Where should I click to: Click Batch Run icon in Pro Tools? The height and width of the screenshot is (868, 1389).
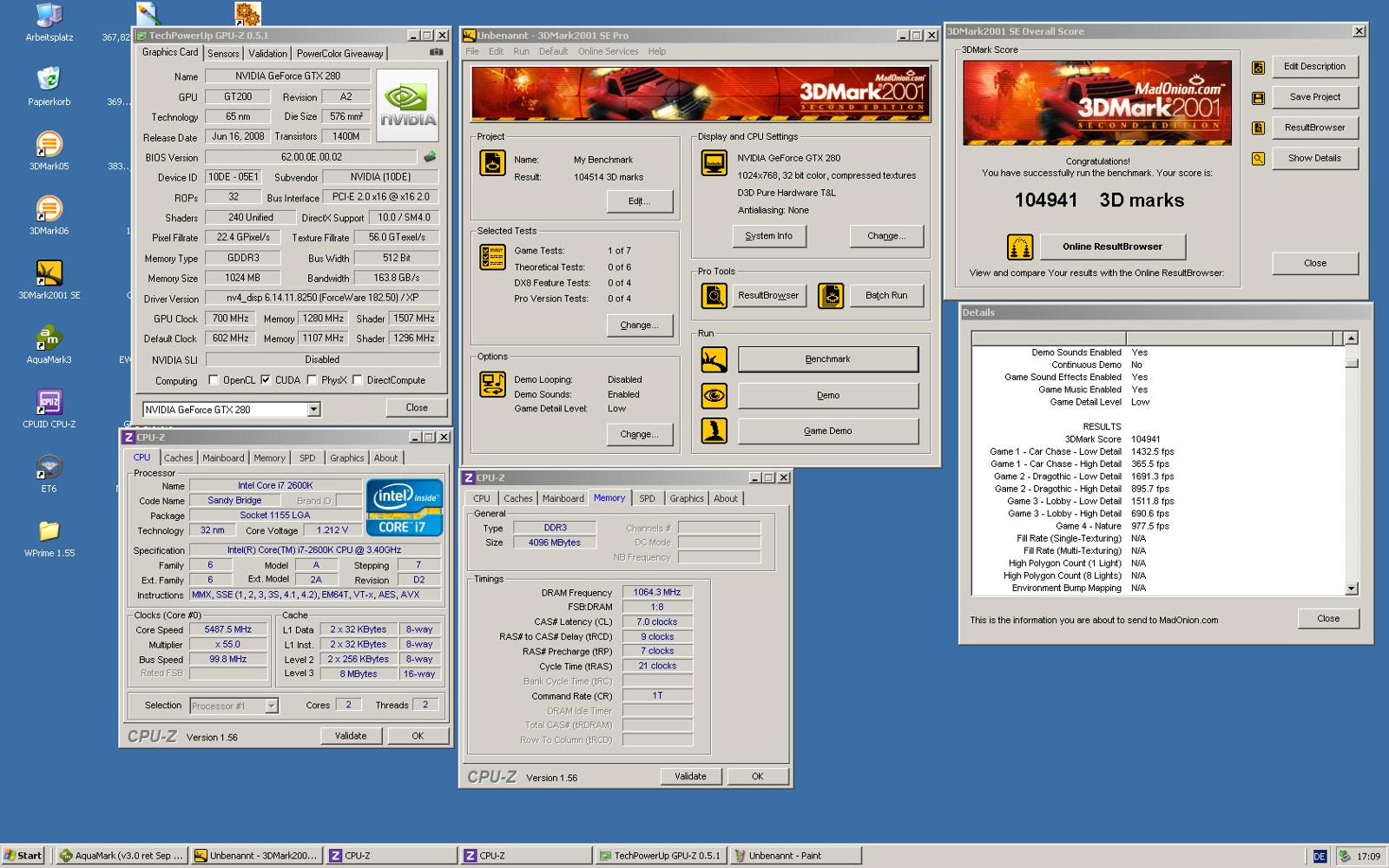click(x=831, y=296)
